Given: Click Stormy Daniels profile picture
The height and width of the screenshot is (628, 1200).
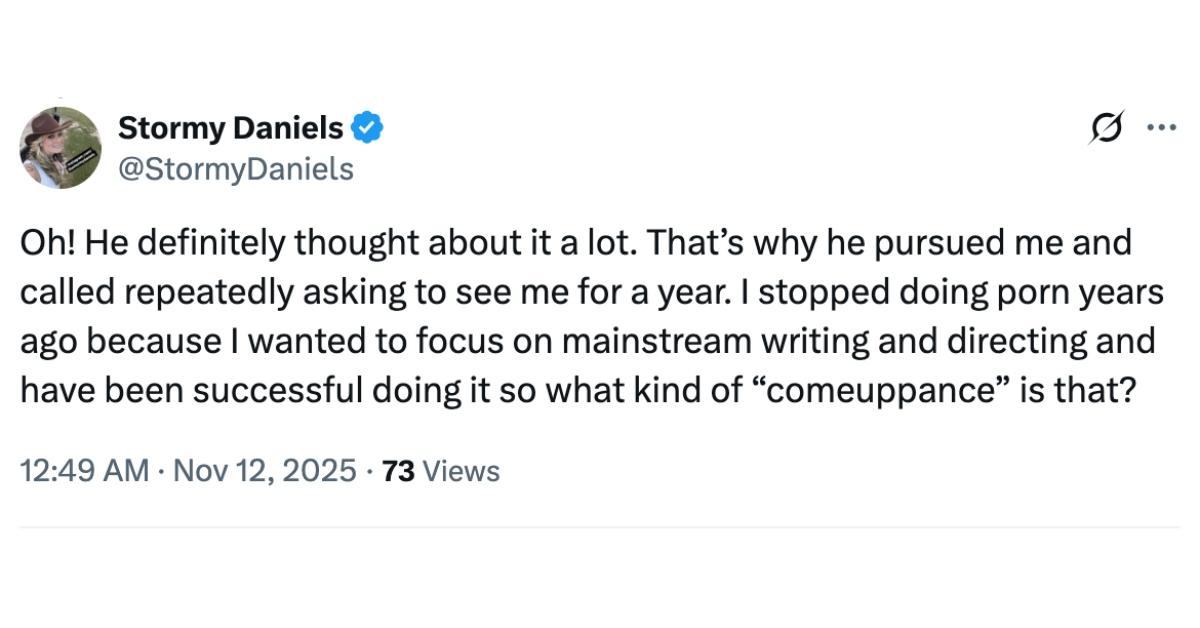Looking at the screenshot, I should click(x=61, y=146).
